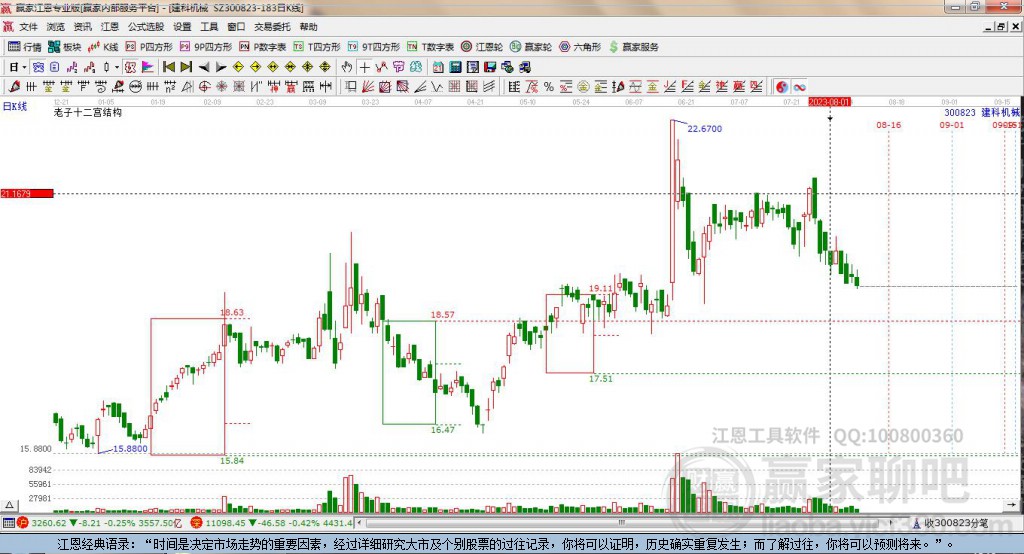The image size is (1024, 554).
Task: Open 赢家服务 with the dollar icon
Action: point(633,47)
